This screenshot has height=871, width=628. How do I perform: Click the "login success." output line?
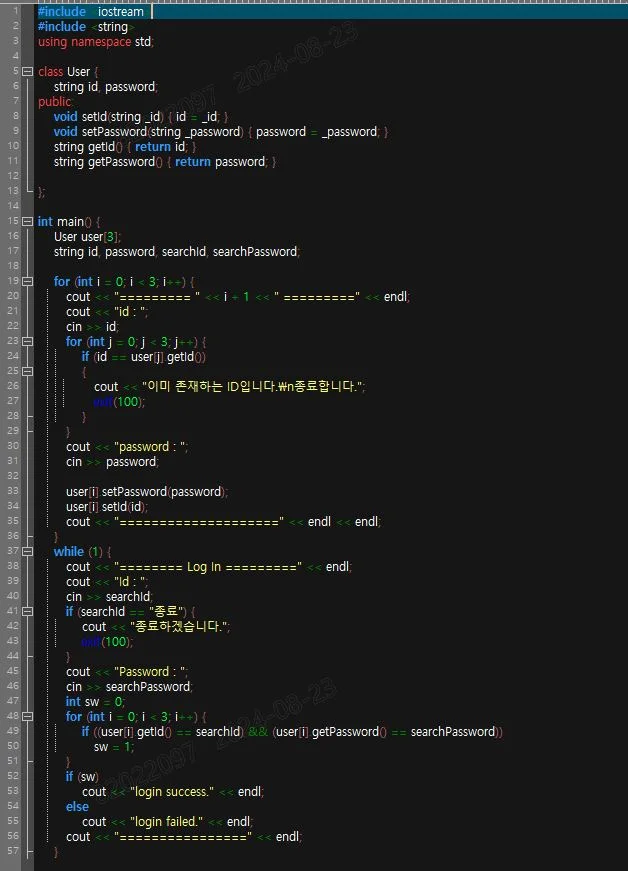pyautogui.click(x=173, y=792)
